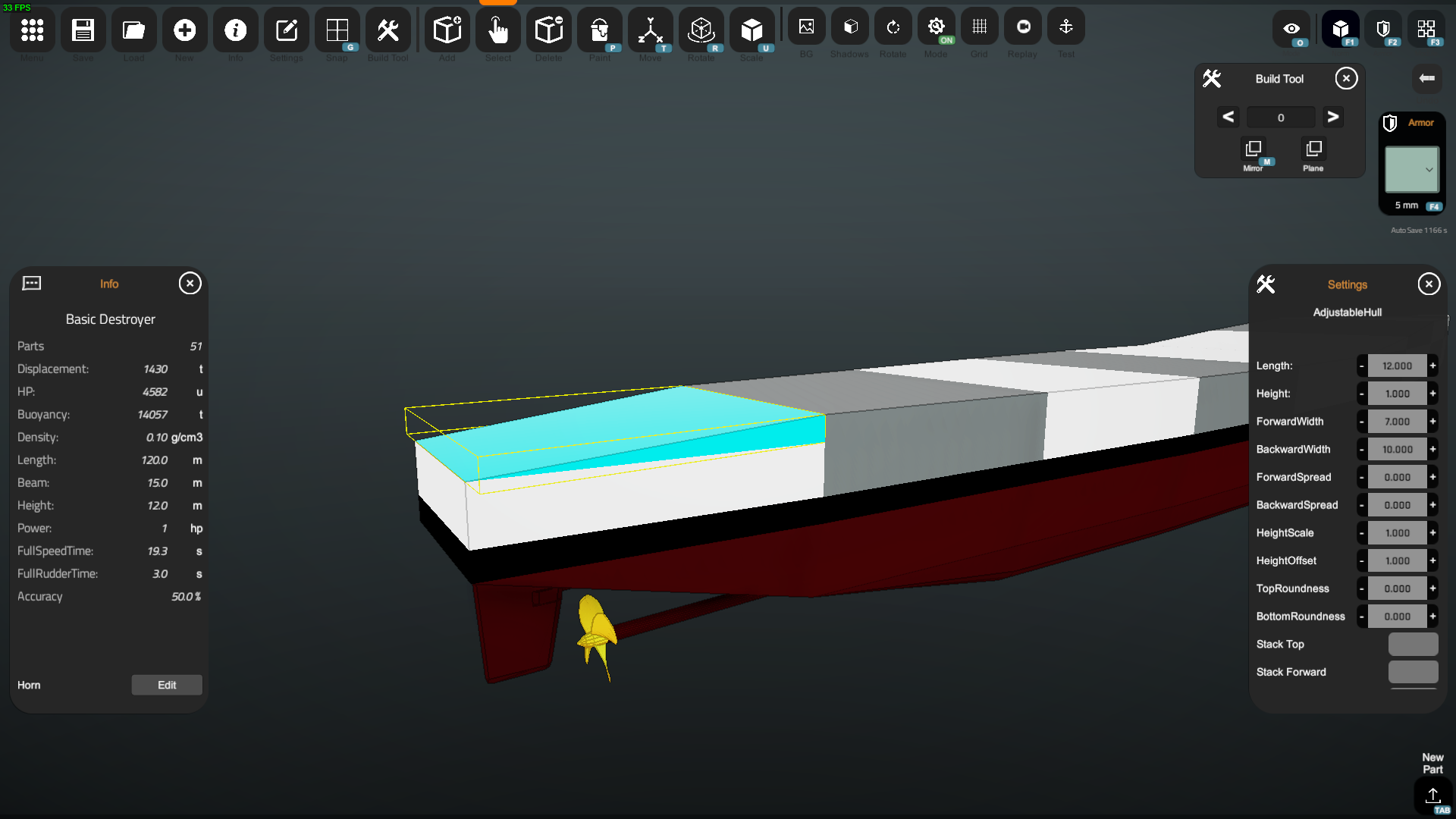Open the Replay tool
The image size is (1456, 819).
point(1022,27)
